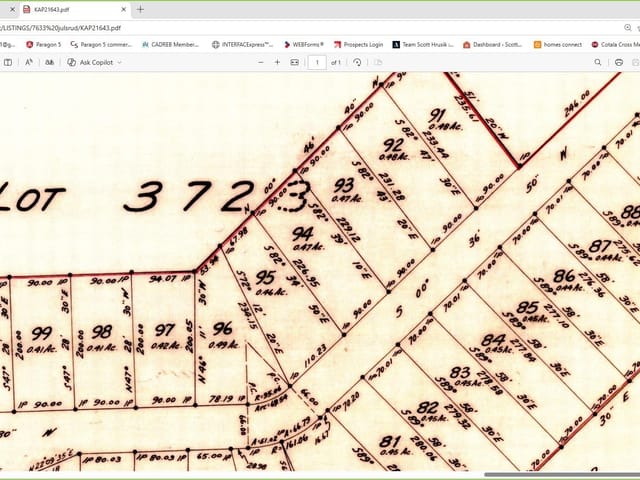
Task: Click the page number input field
Action: (317, 62)
